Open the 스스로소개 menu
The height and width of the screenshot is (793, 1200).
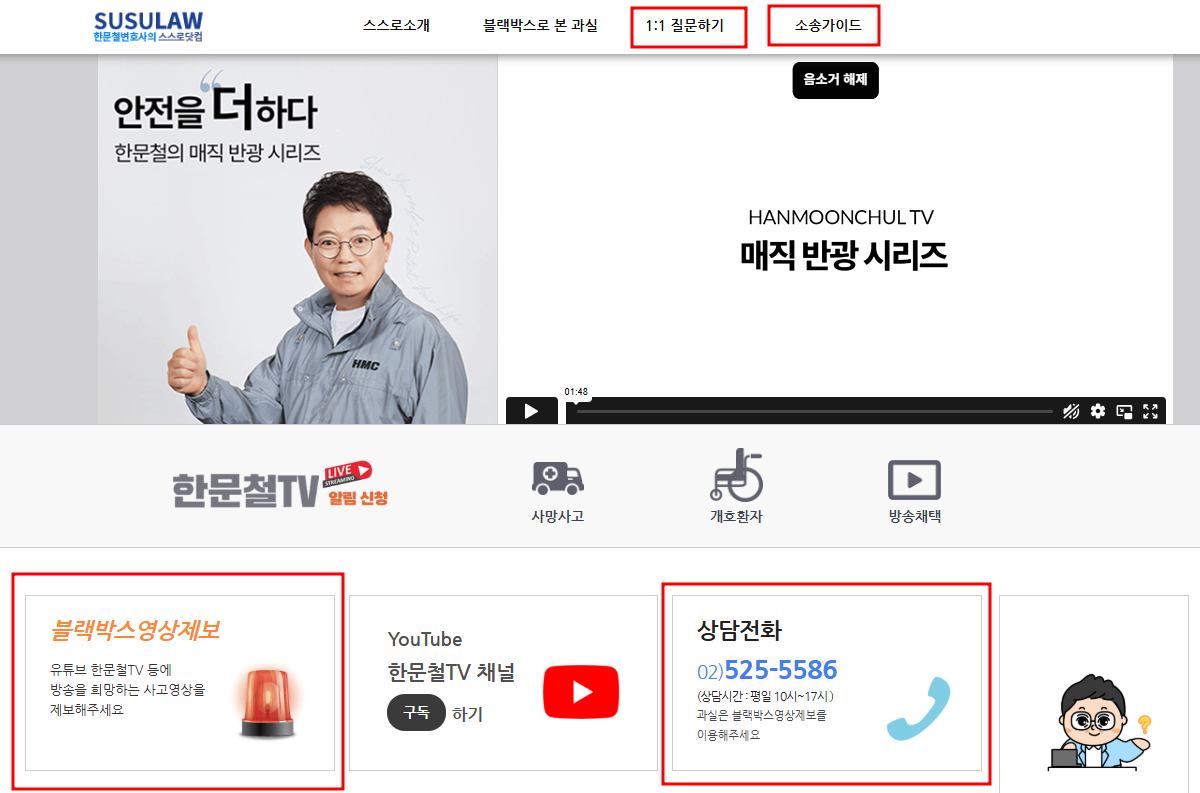pos(396,26)
